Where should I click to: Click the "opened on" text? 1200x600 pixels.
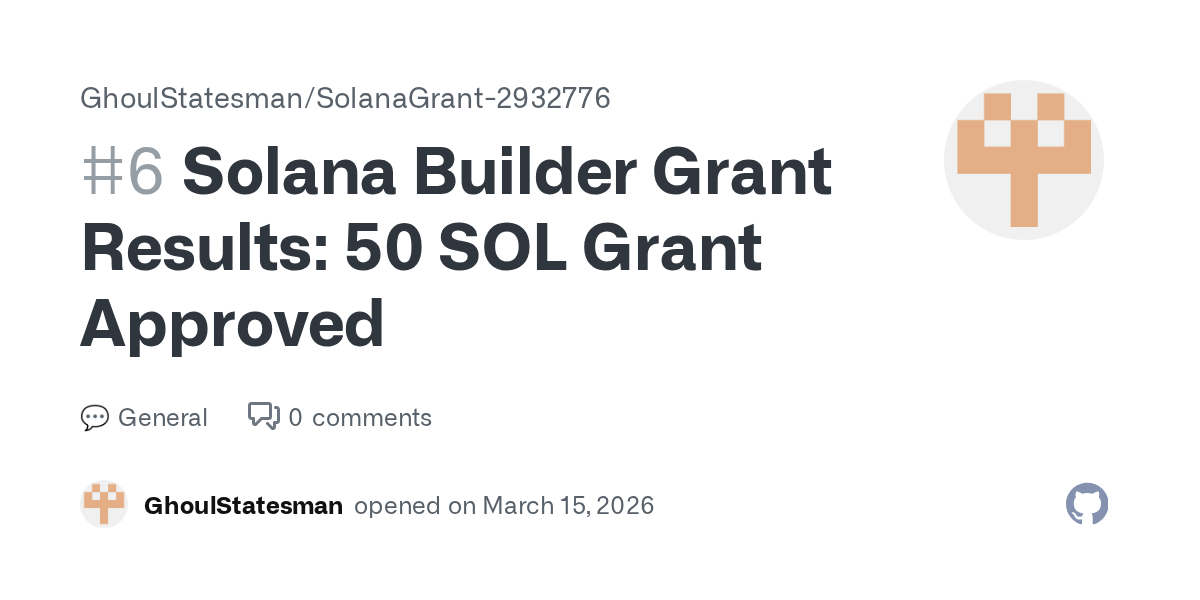tap(414, 506)
